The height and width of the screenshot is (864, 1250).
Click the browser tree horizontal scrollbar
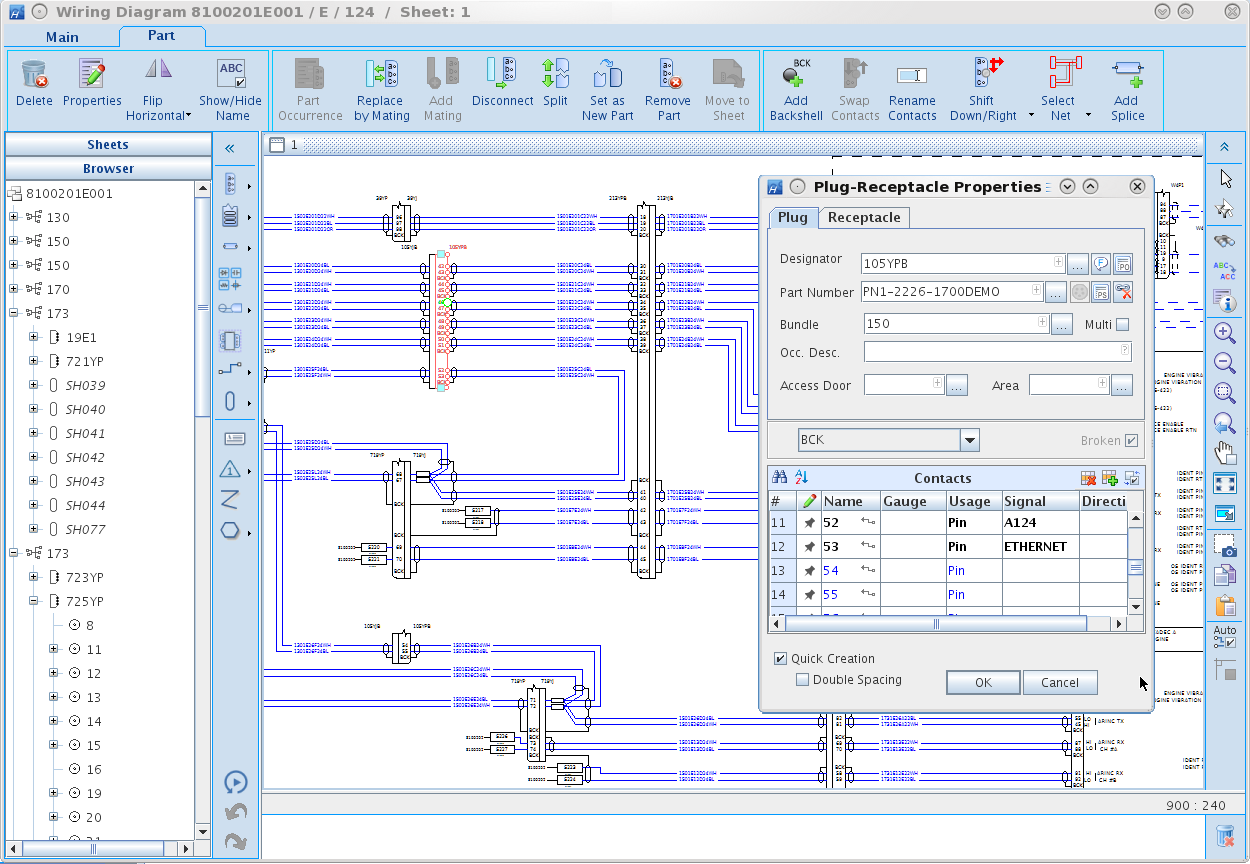(x=100, y=850)
